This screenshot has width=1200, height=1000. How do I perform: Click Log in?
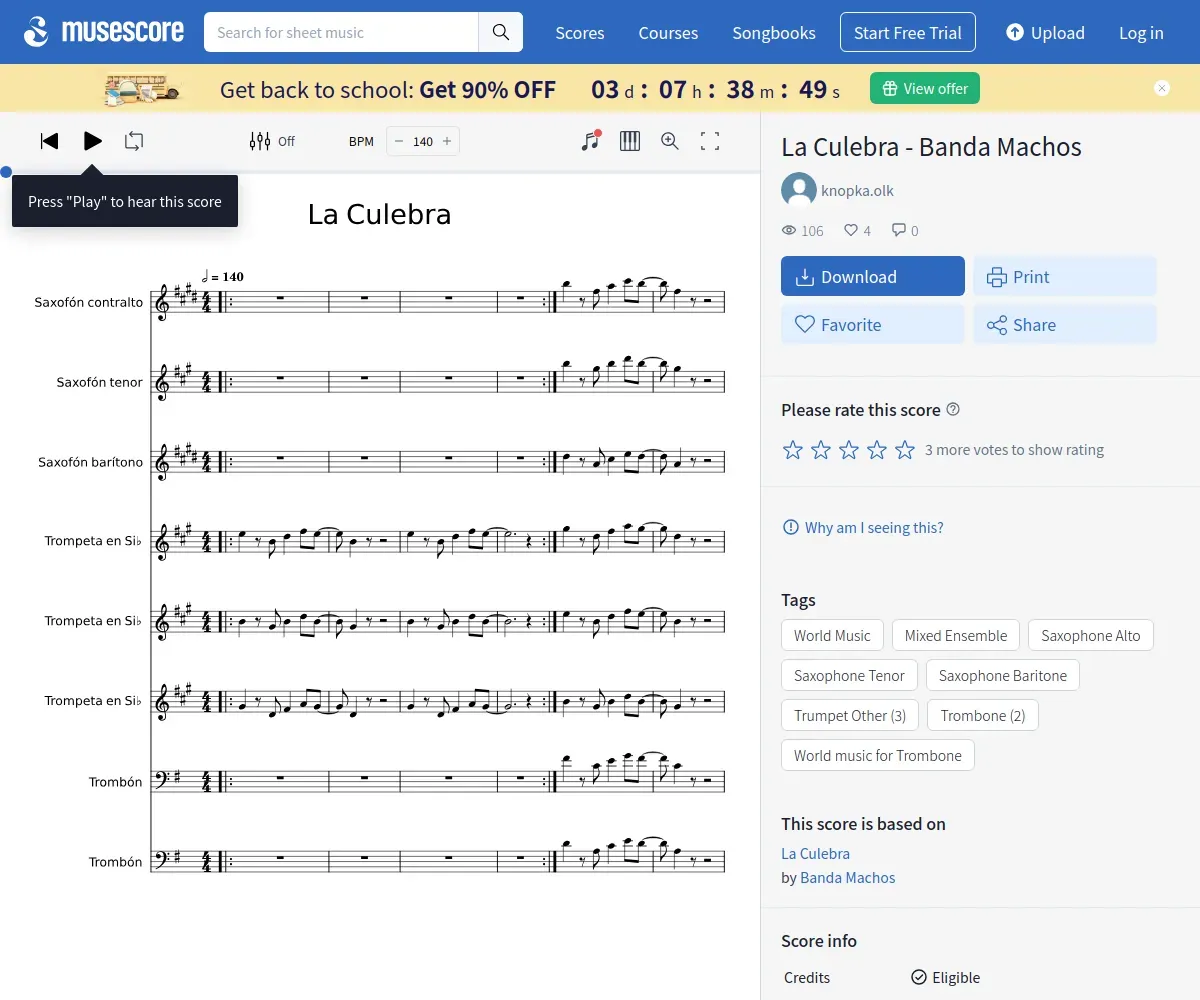[x=1141, y=33]
